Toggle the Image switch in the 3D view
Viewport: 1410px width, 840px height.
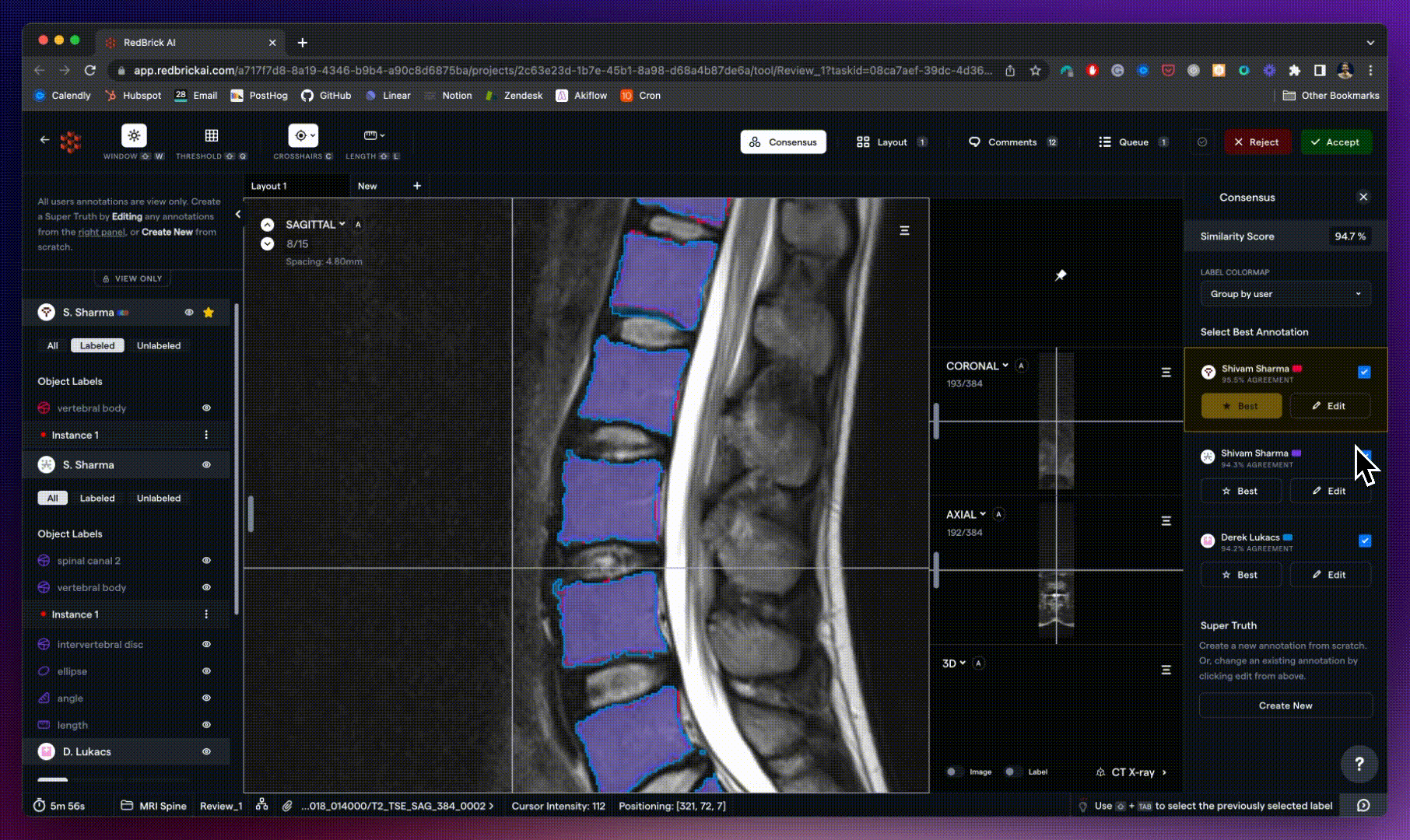coord(952,772)
